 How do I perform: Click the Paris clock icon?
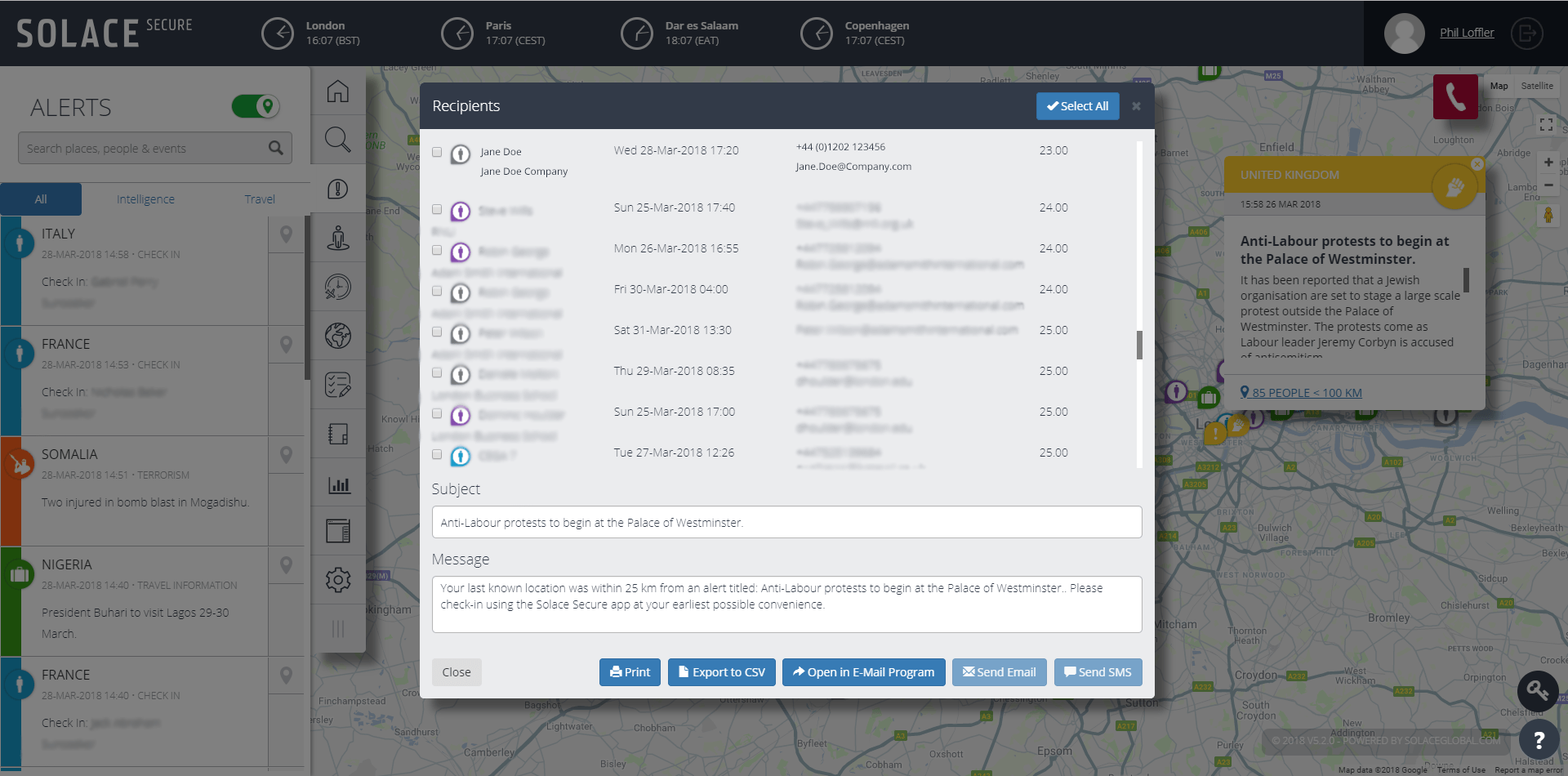click(x=457, y=33)
